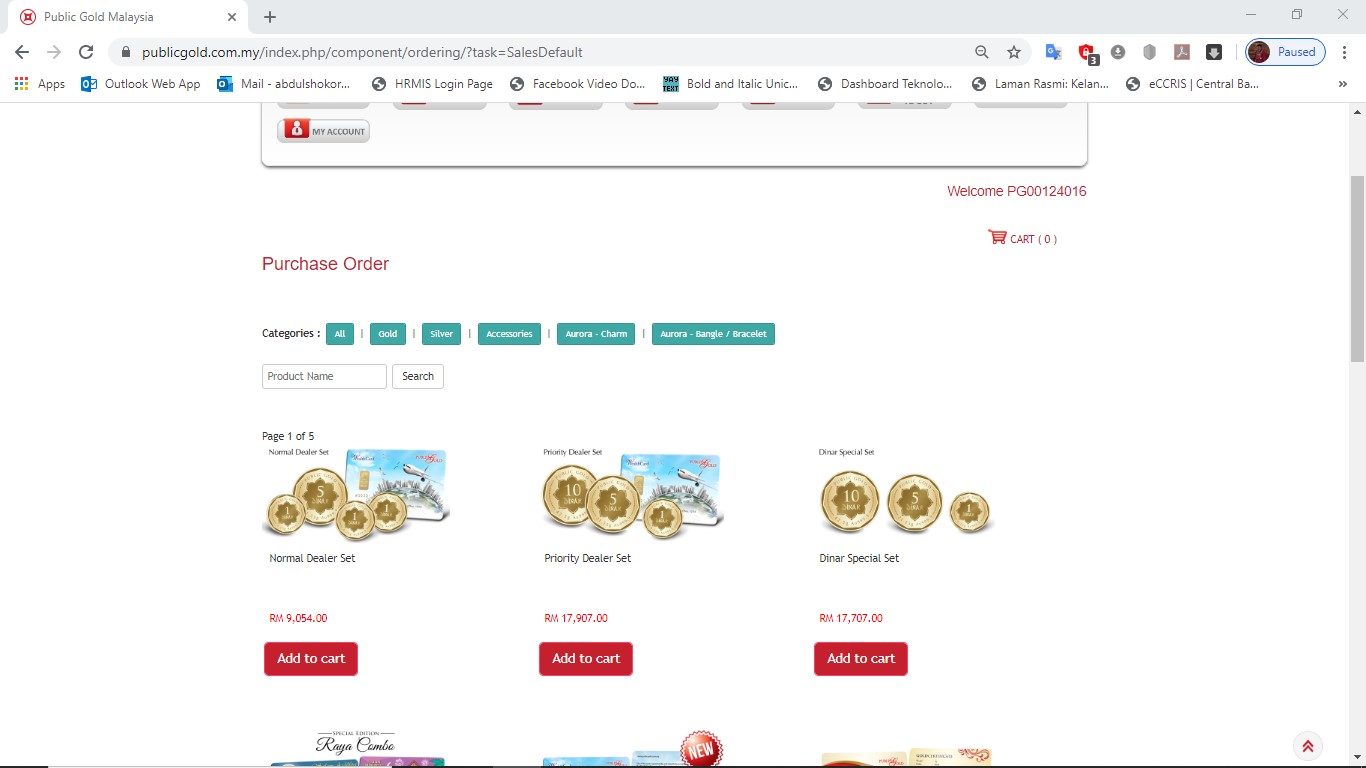
Task: Click the RM 17,907.00 price
Action: [576, 618]
